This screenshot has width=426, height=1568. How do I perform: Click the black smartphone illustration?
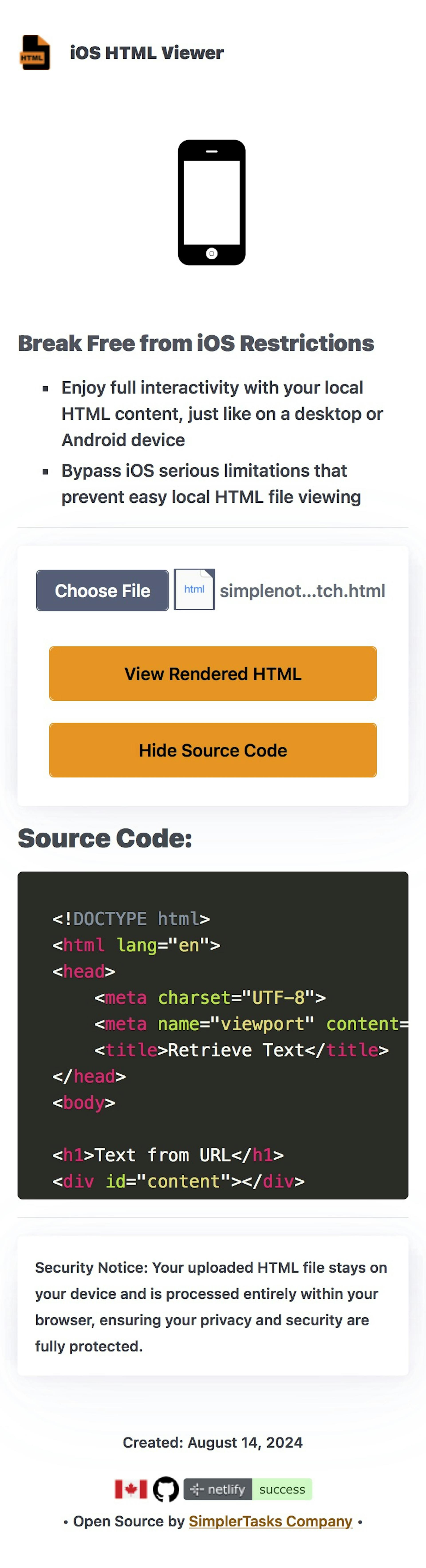211,203
